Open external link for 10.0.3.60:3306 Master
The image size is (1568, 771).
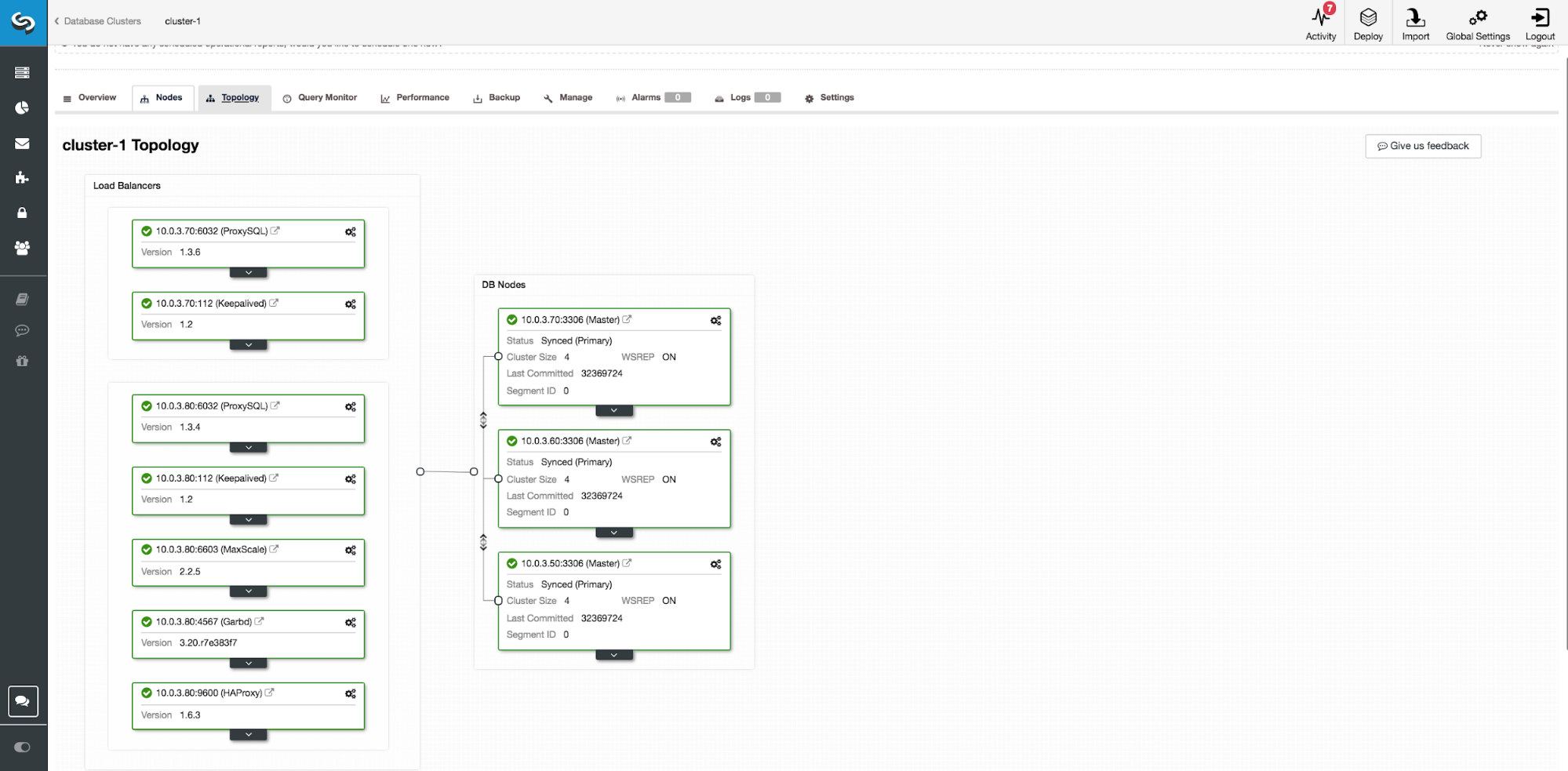point(627,441)
